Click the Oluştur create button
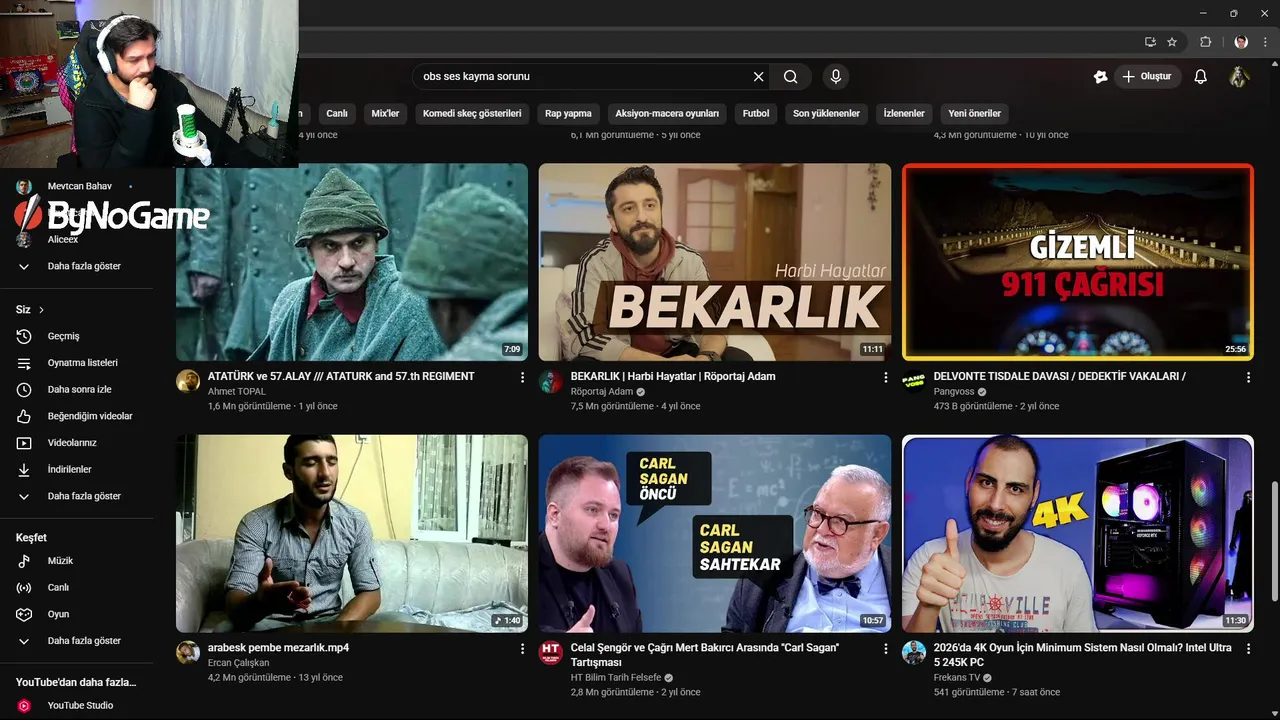Screen dimensions: 1280x720 1148,77
